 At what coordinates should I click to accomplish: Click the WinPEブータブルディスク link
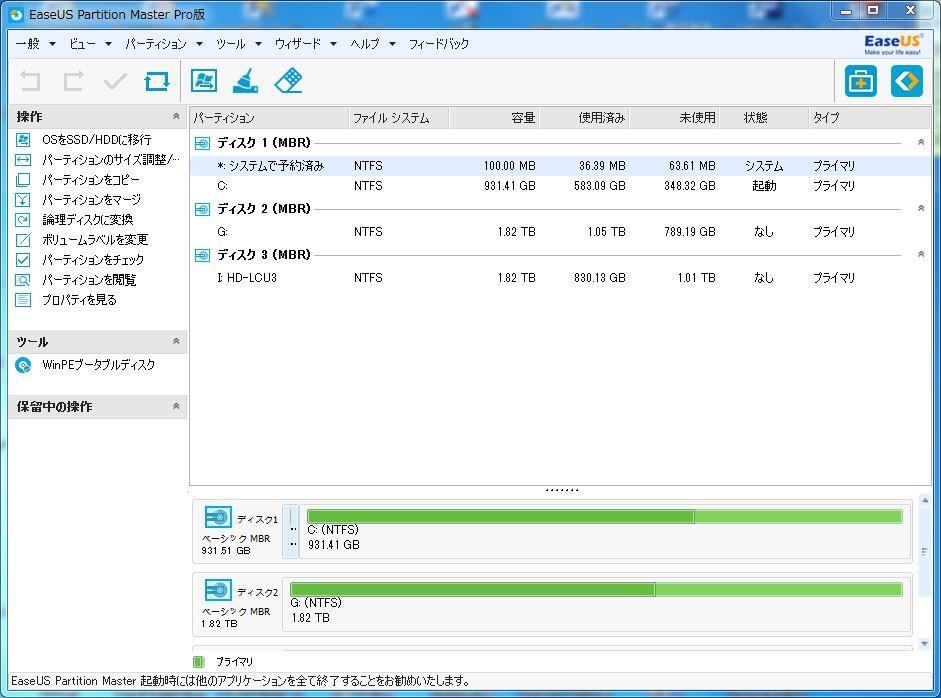pos(98,365)
